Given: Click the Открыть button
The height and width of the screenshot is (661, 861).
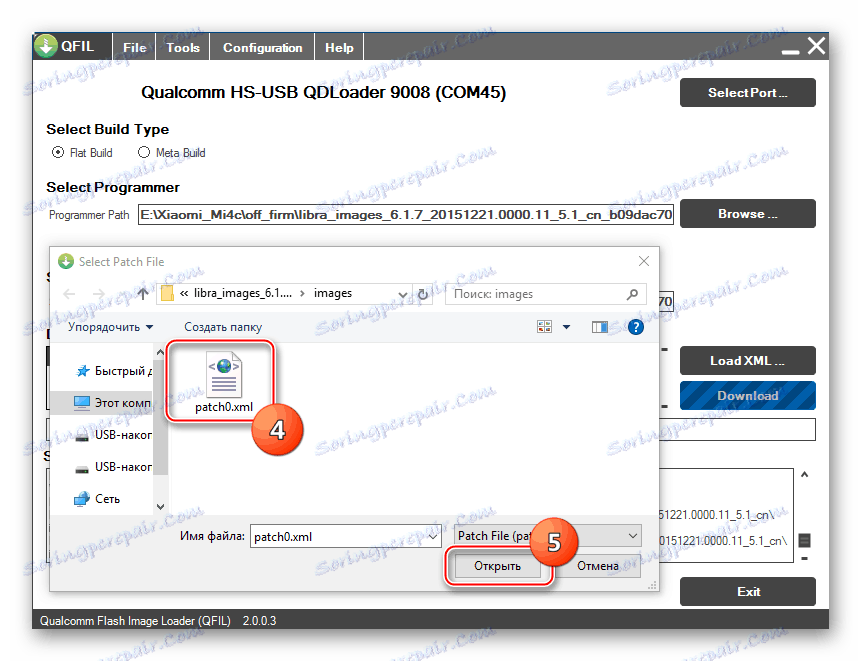Looking at the screenshot, I should 497,565.
